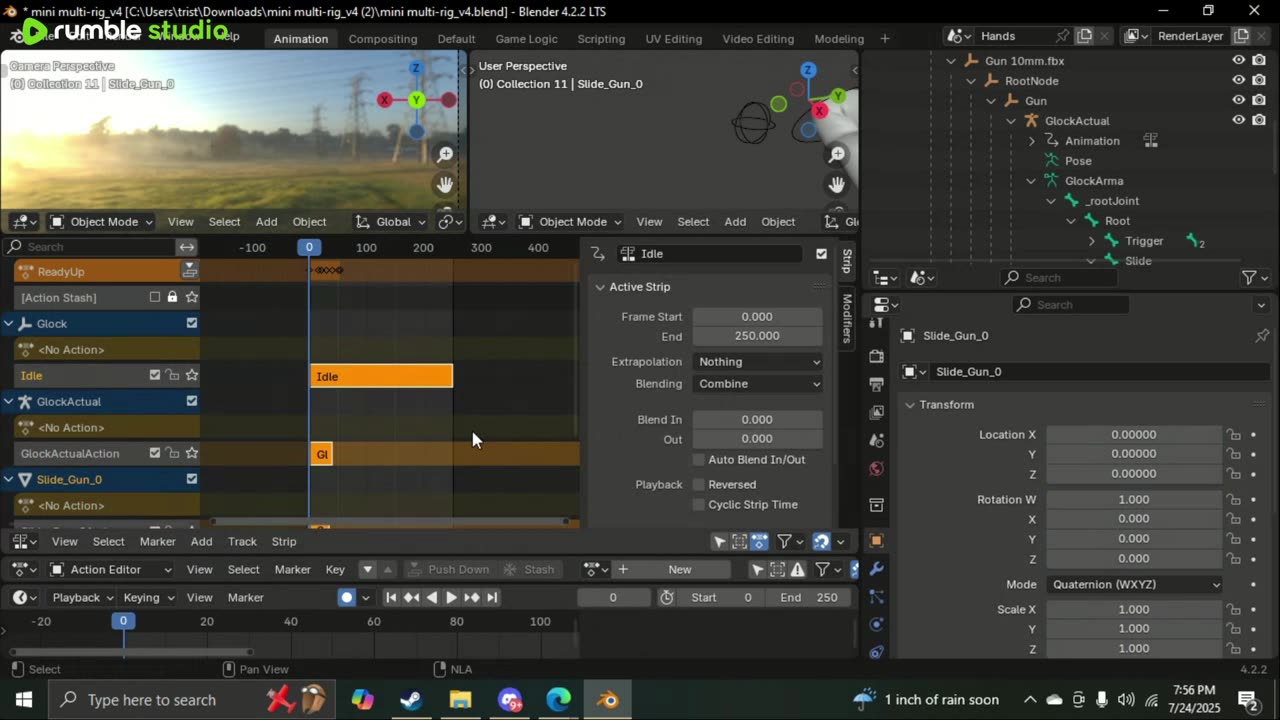
Task: Click the New action button
Action: (680, 570)
